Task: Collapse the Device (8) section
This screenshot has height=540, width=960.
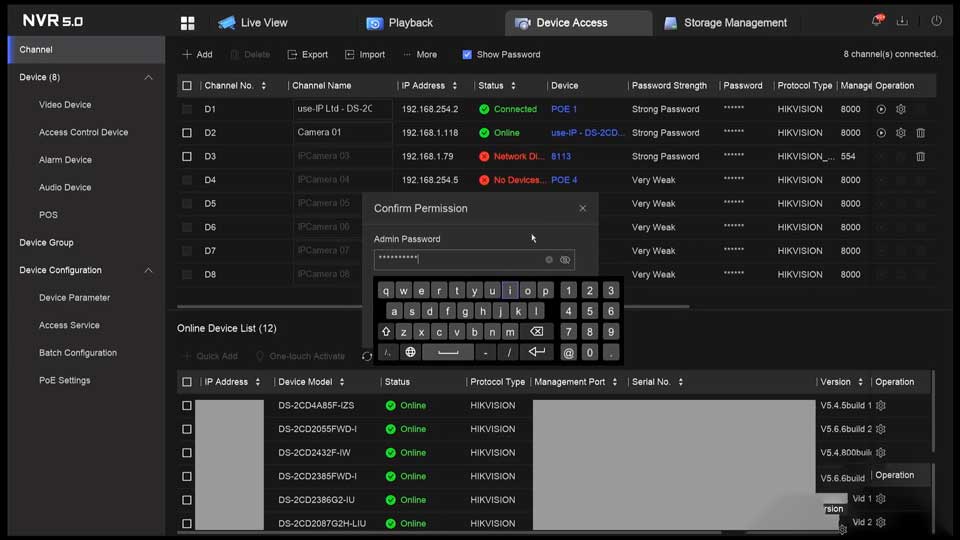Action: click(x=149, y=78)
